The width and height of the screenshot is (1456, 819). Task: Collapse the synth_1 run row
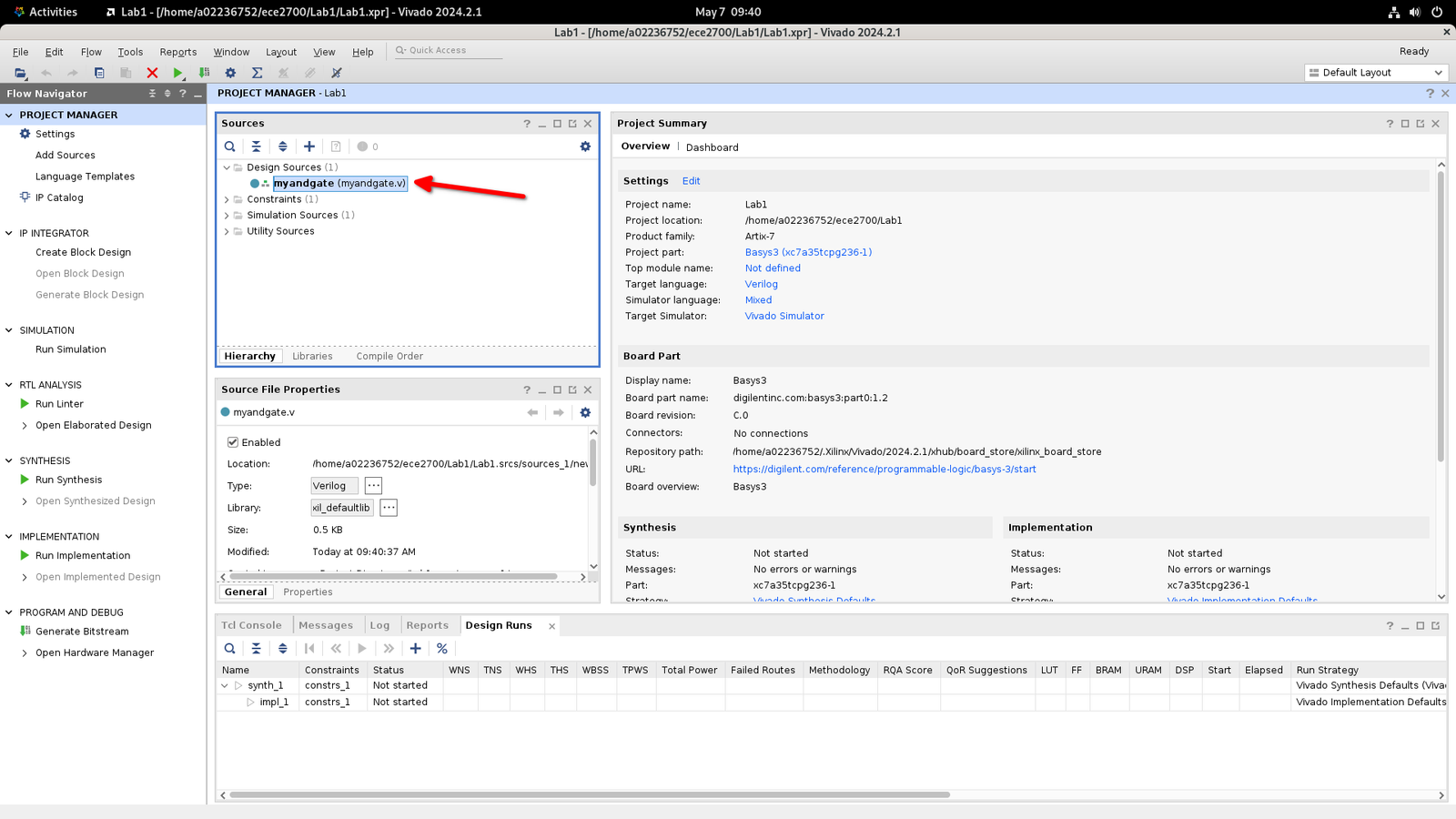[x=225, y=685]
